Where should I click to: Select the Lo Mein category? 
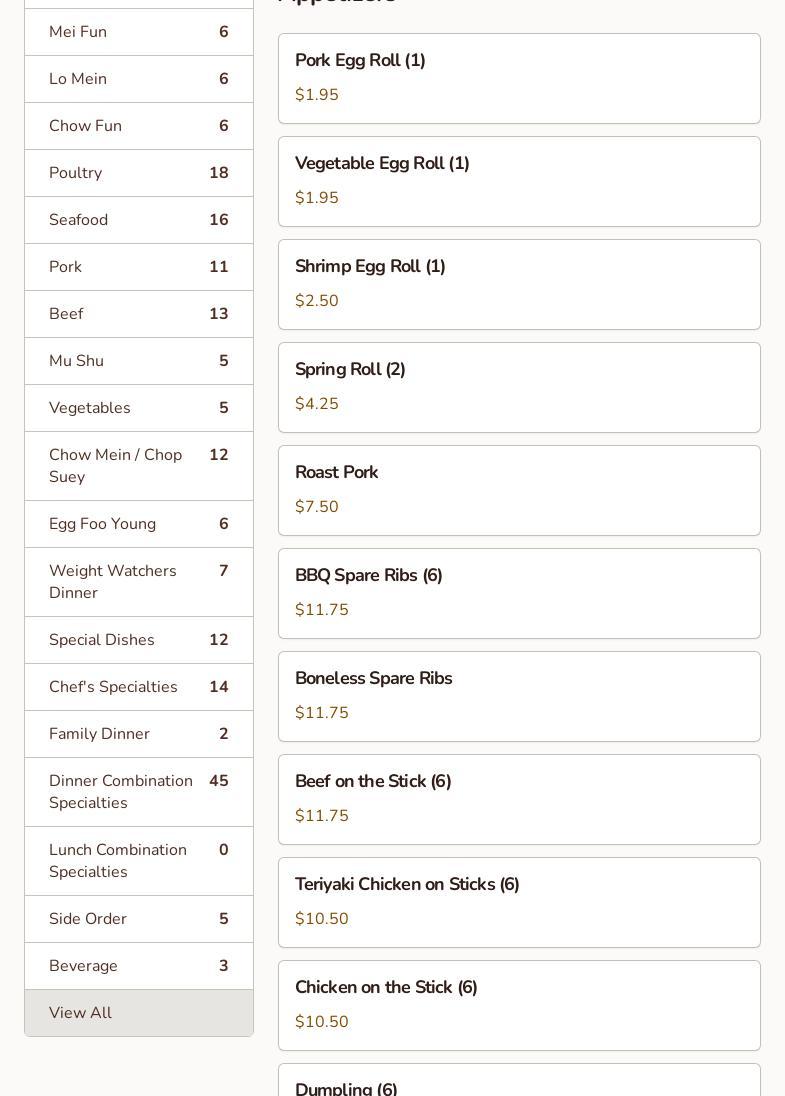[x=138, y=79]
